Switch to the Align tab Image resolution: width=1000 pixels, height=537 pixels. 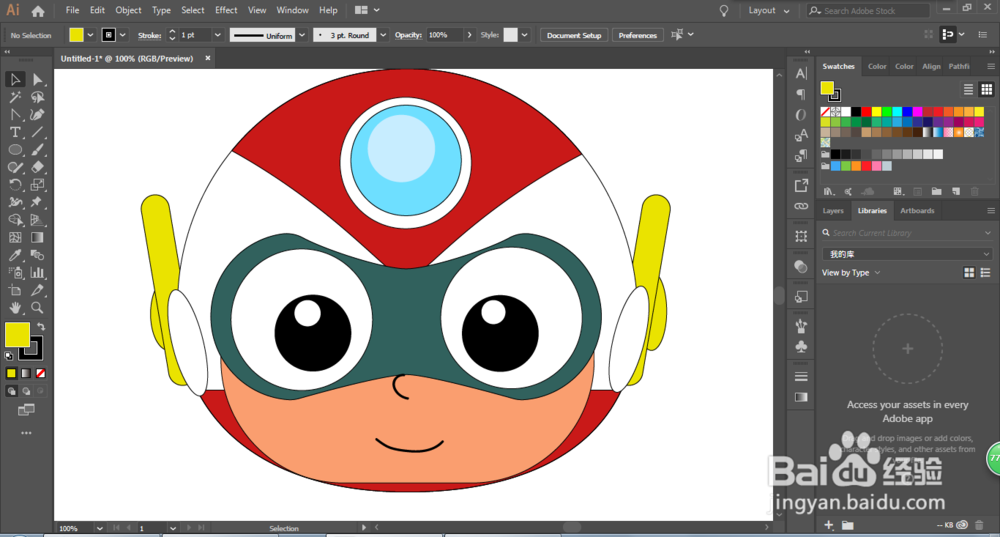(931, 66)
